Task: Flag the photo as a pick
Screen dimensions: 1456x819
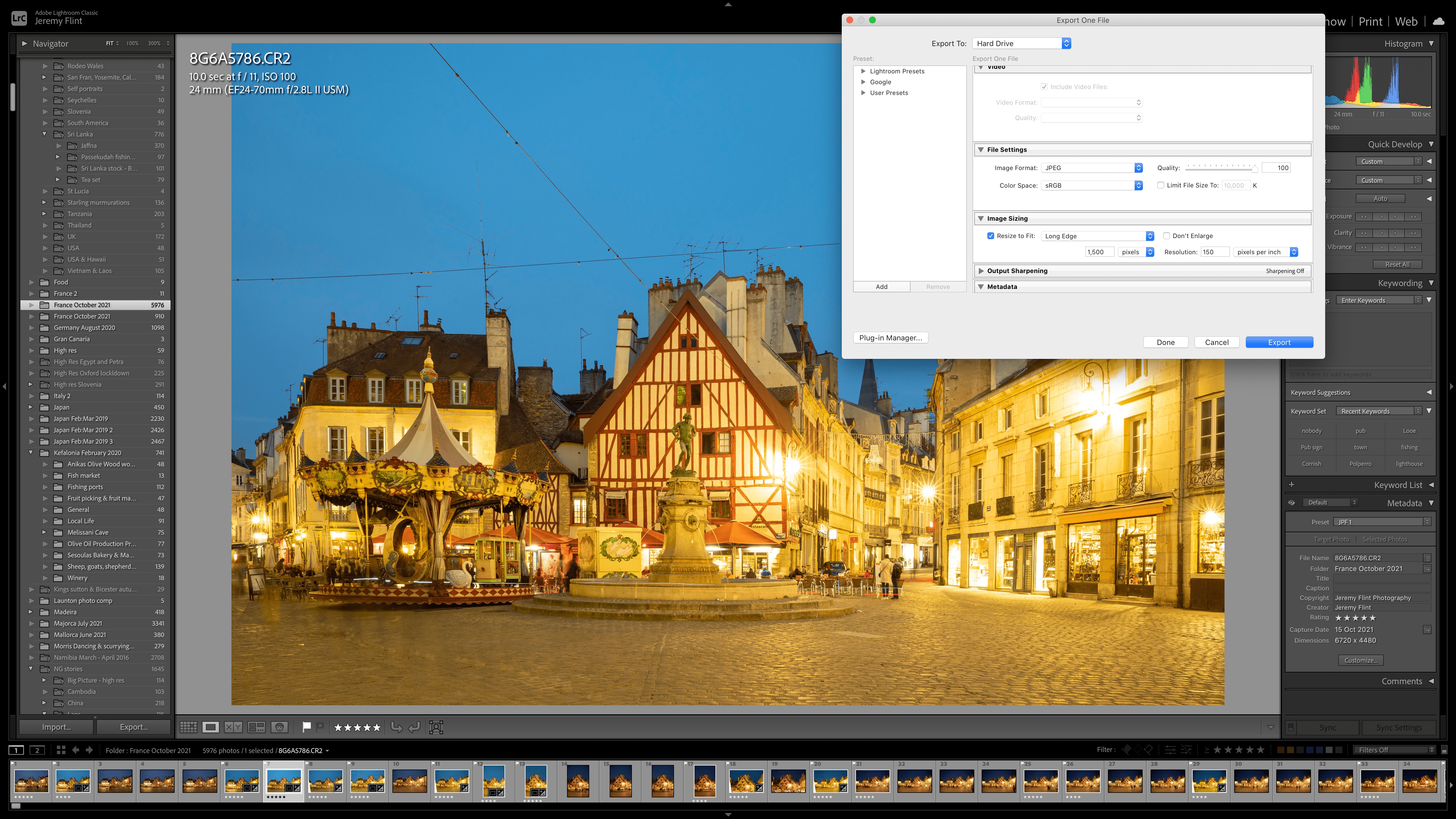Action: tap(306, 727)
